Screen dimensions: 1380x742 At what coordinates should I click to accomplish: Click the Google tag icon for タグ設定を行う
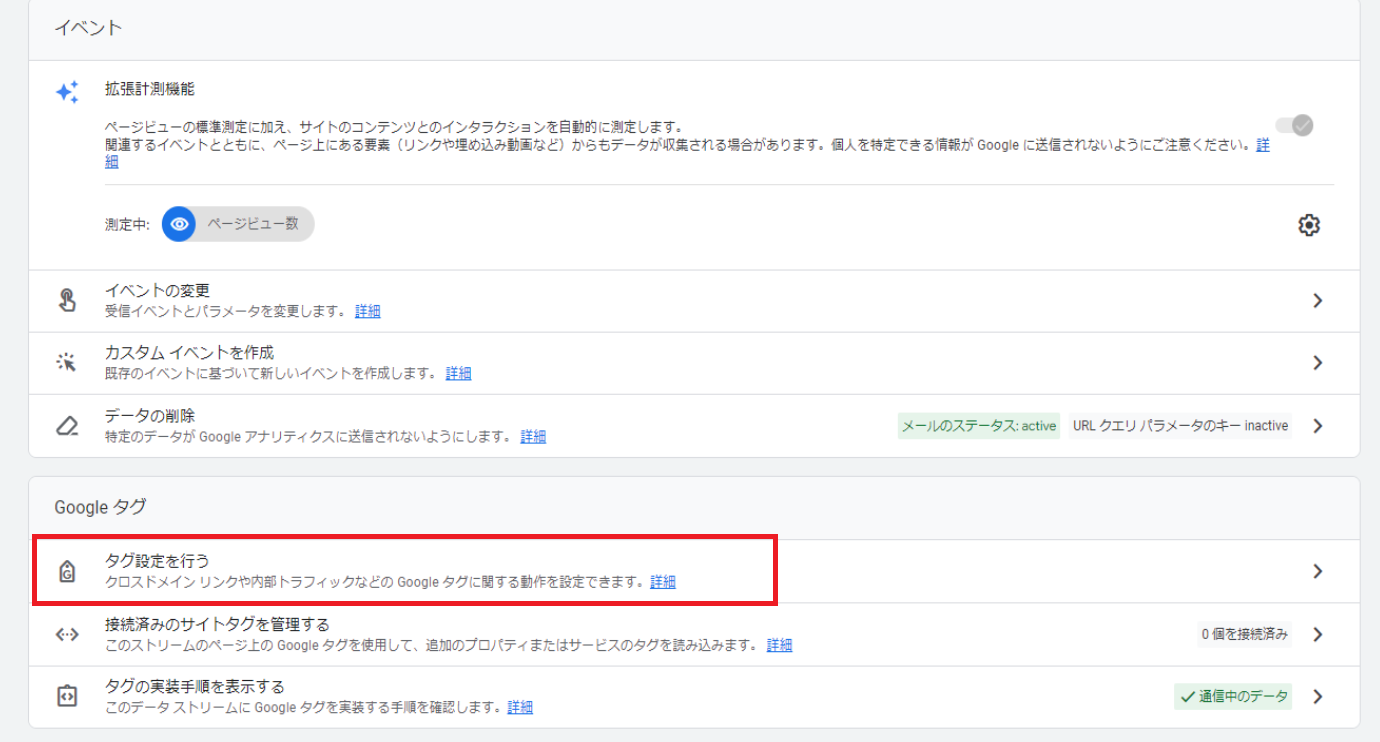coord(67,571)
